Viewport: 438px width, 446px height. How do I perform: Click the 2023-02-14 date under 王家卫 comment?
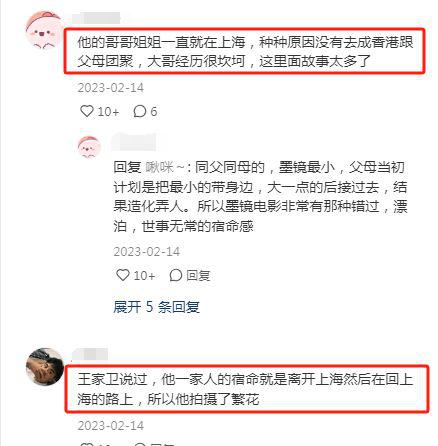click(x=111, y=426)
